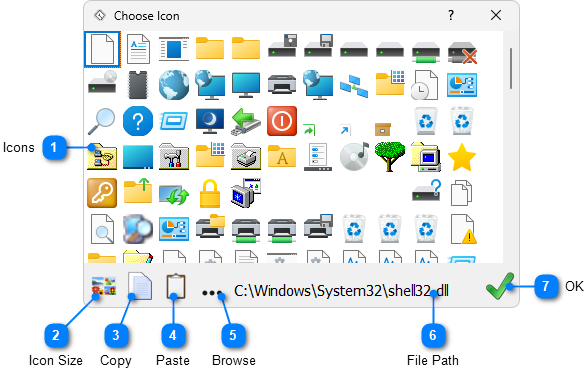Choose the two overlapping documents icon

click(x=461, y=193)
